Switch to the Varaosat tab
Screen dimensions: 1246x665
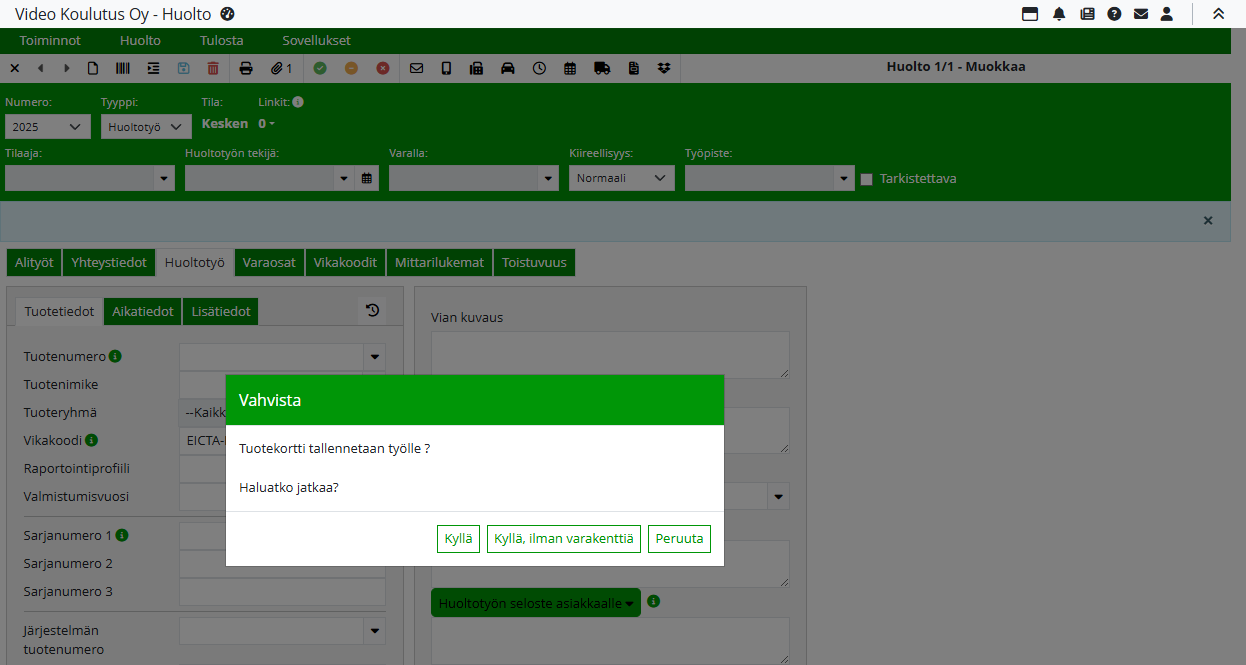click(x=269, y=263)
